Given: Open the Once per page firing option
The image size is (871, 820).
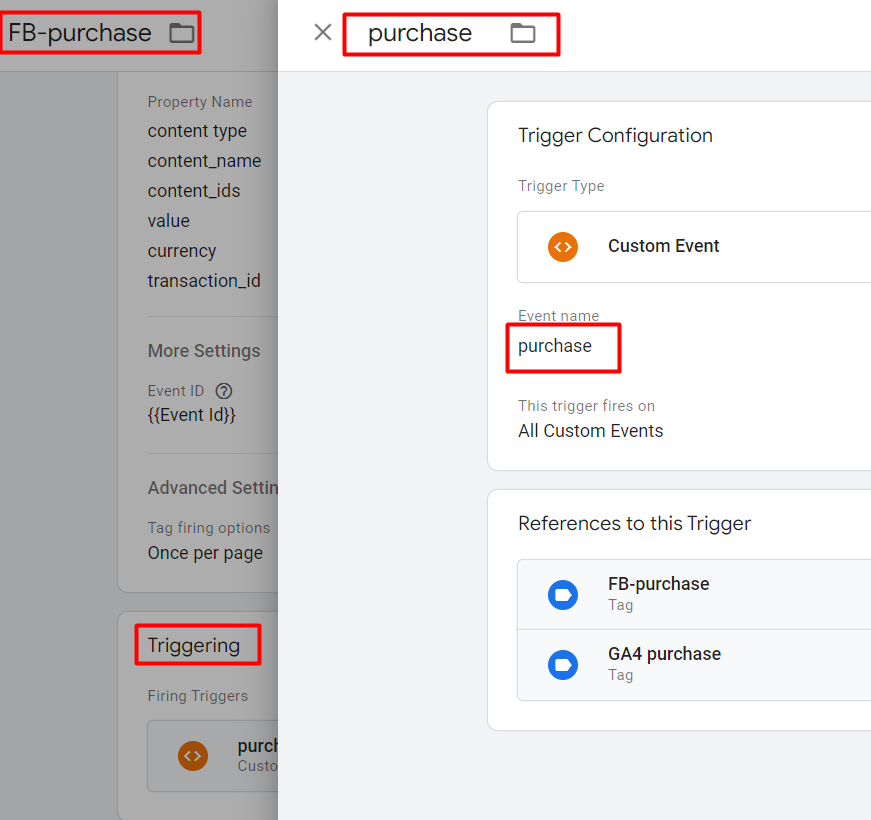Looking at the screenshot, I should 205,553.
